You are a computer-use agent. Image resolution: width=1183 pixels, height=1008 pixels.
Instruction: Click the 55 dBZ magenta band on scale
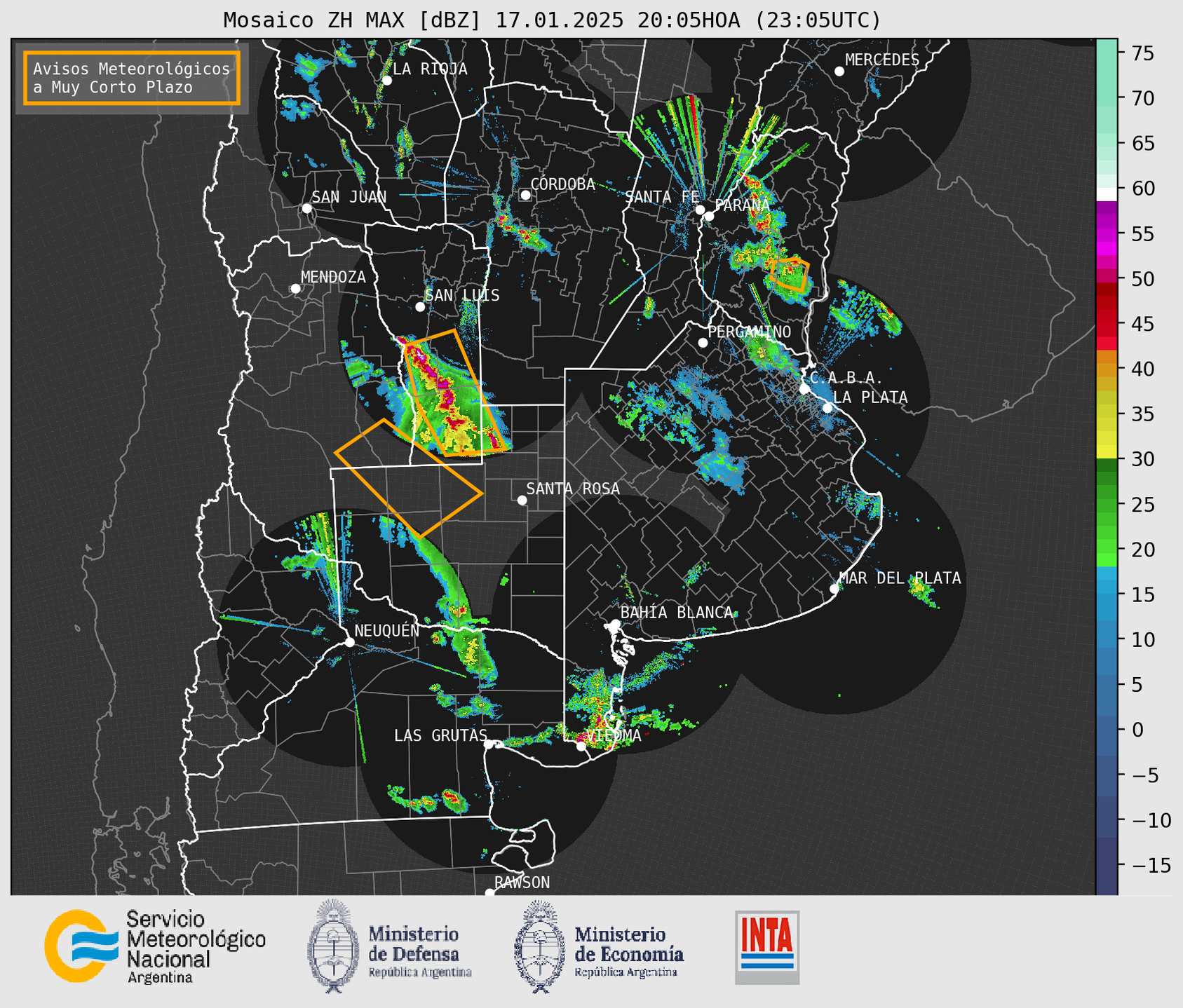tap(1107, 233)
